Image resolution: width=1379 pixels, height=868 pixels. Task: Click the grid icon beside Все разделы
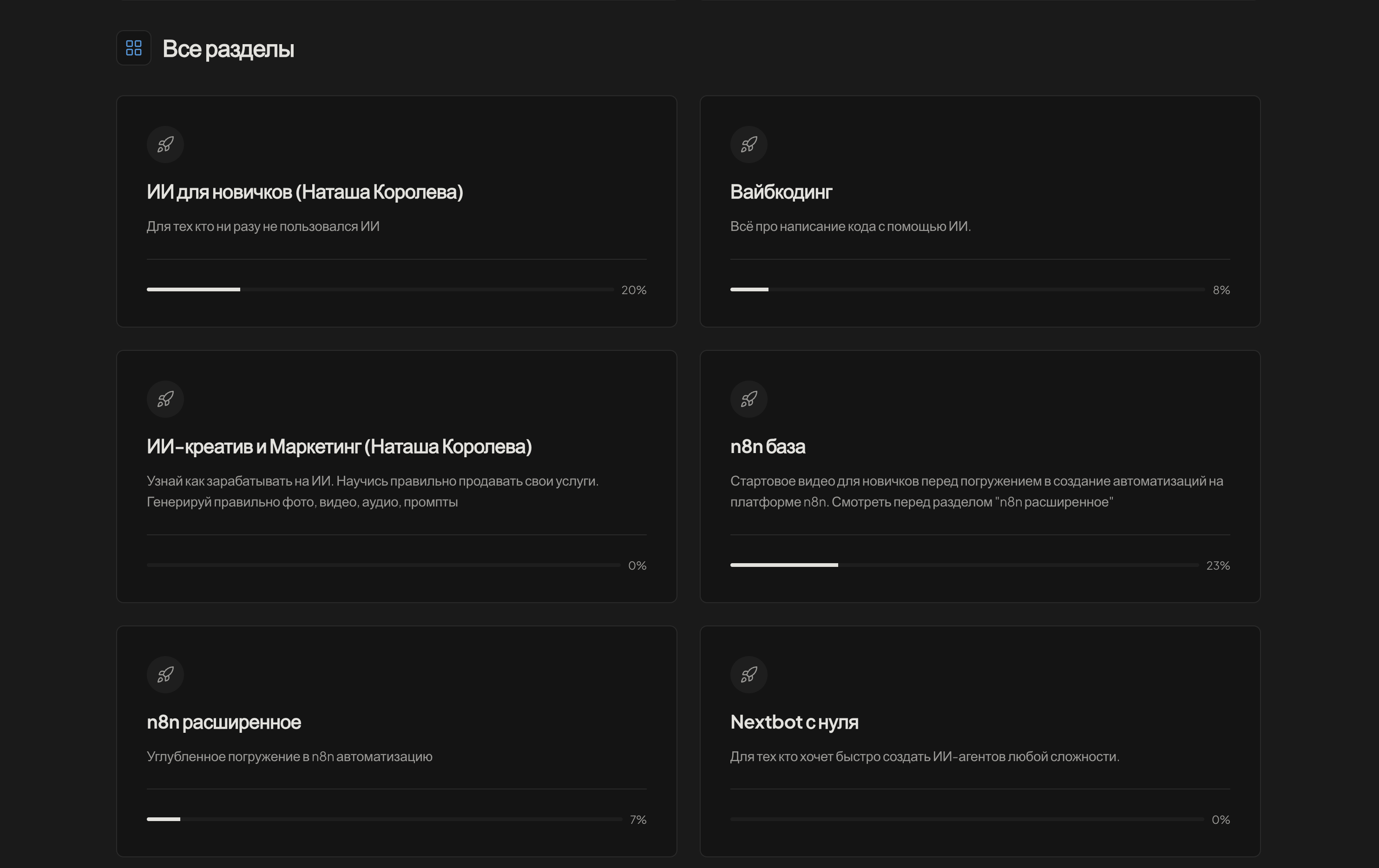tap(133, 48)
